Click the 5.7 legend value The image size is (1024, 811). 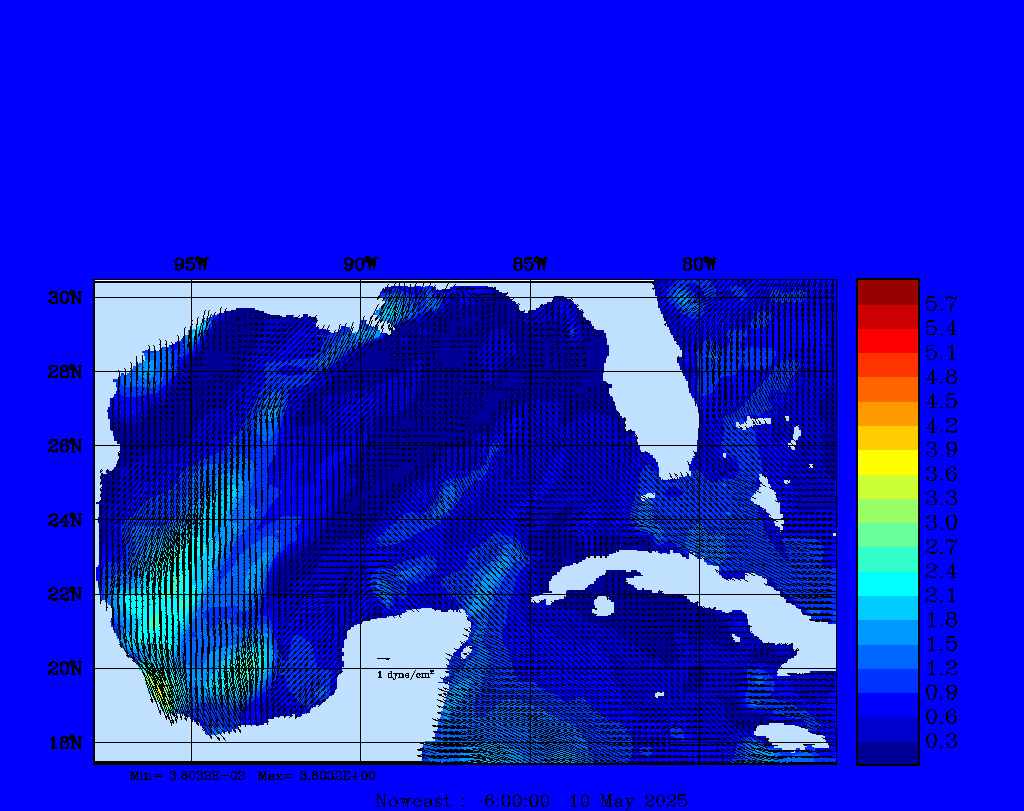point(940,303)
